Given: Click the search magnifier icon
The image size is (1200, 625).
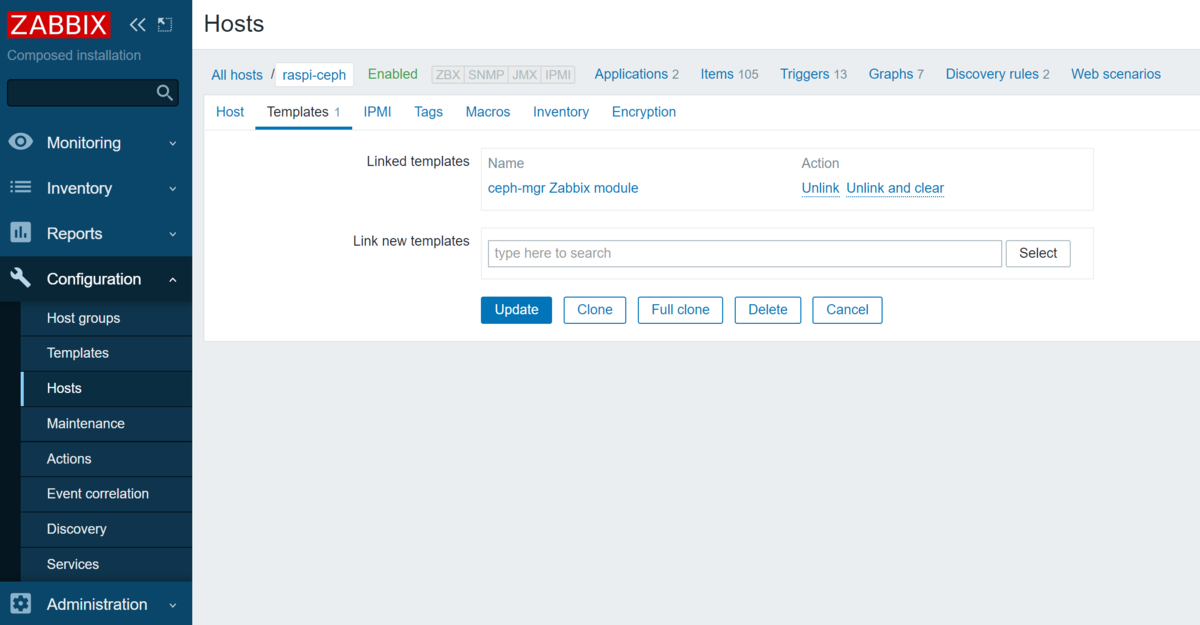Looking at the screenshot, I should [165, 93].
